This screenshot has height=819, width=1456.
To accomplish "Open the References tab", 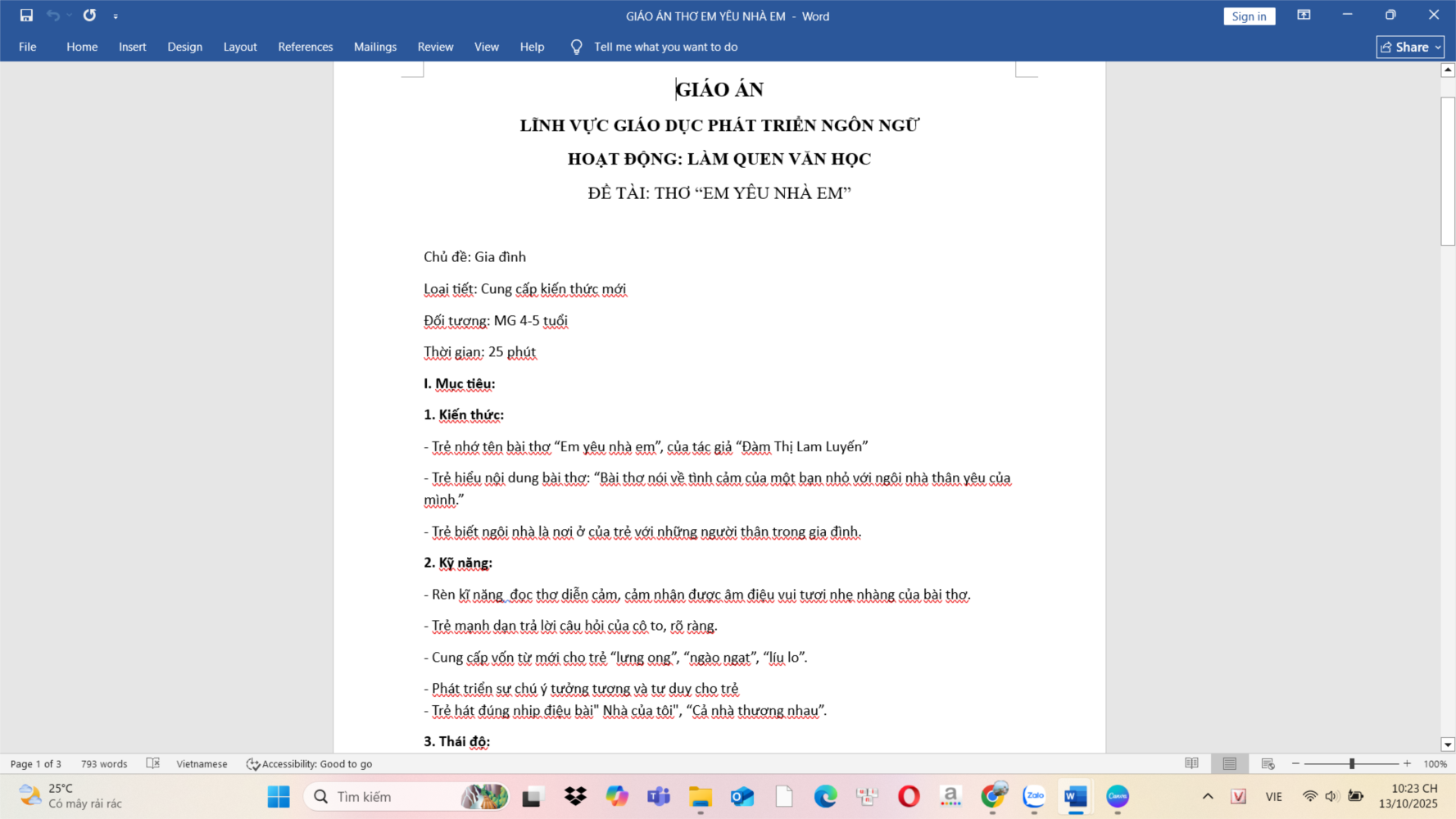I will pos(305,47).
